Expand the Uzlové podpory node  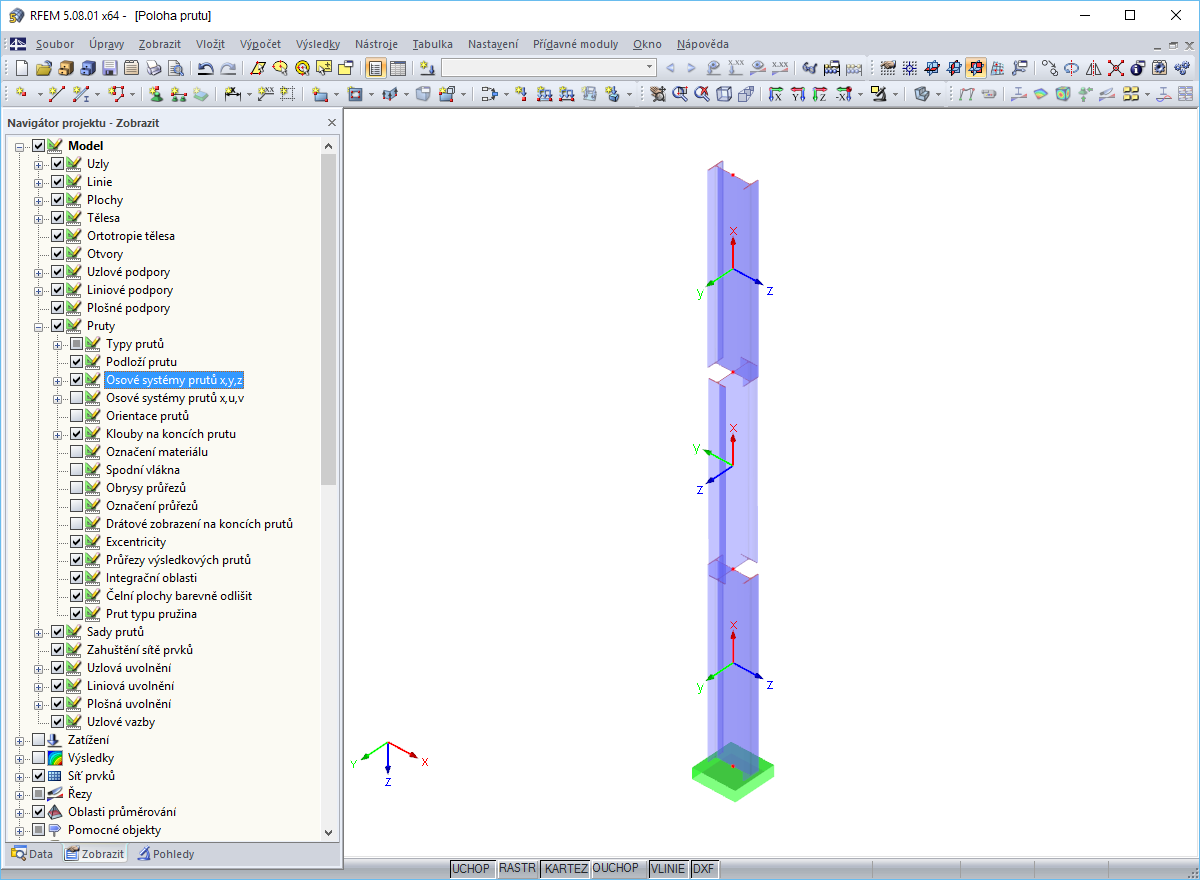point(39,272)
